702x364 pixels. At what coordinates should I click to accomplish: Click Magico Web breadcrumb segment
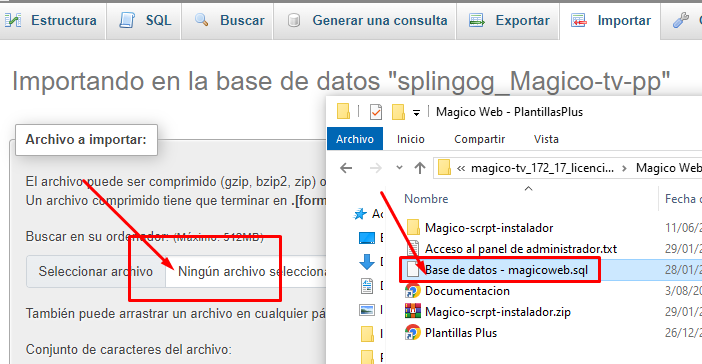point(668,168)
